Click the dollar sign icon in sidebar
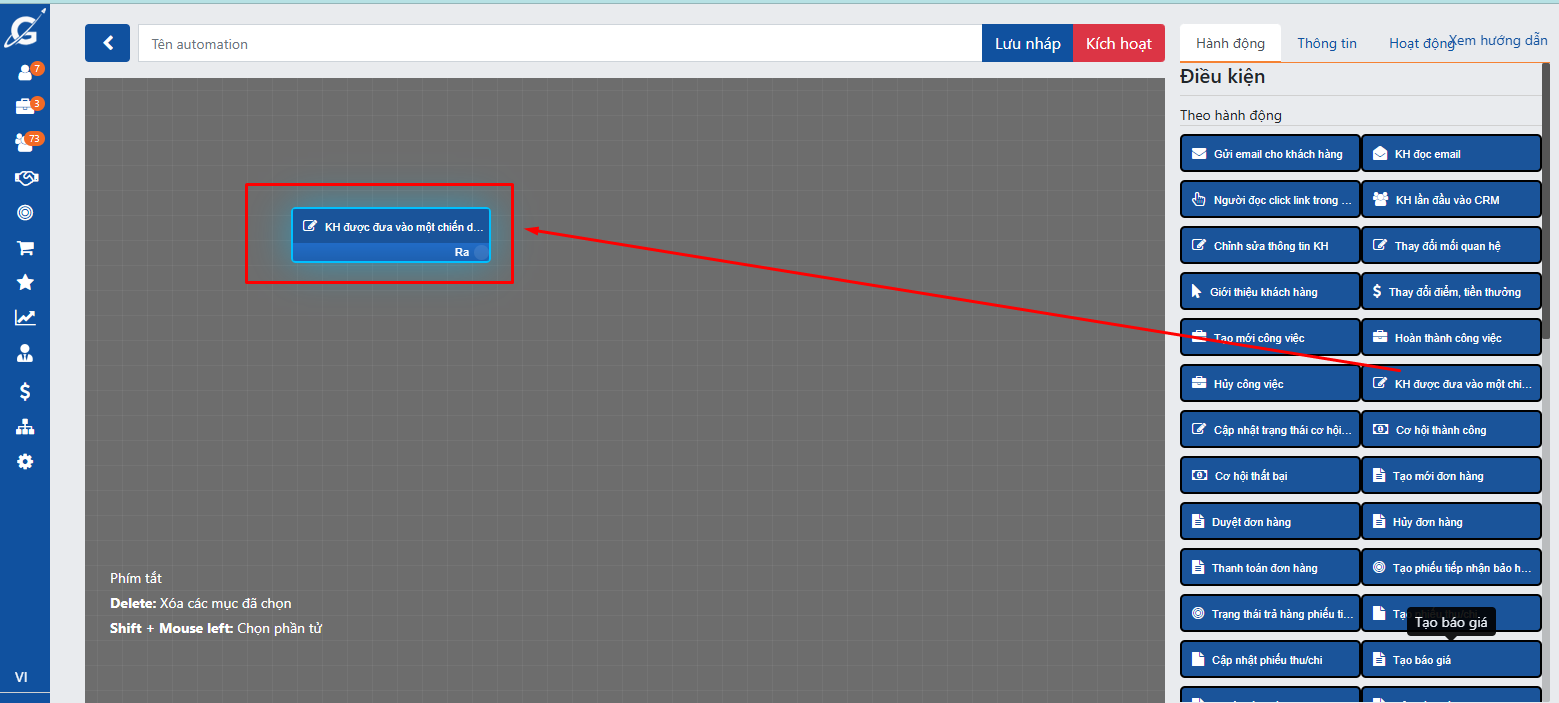Screen dimensions: 1559x703 (x=25, y=391)
